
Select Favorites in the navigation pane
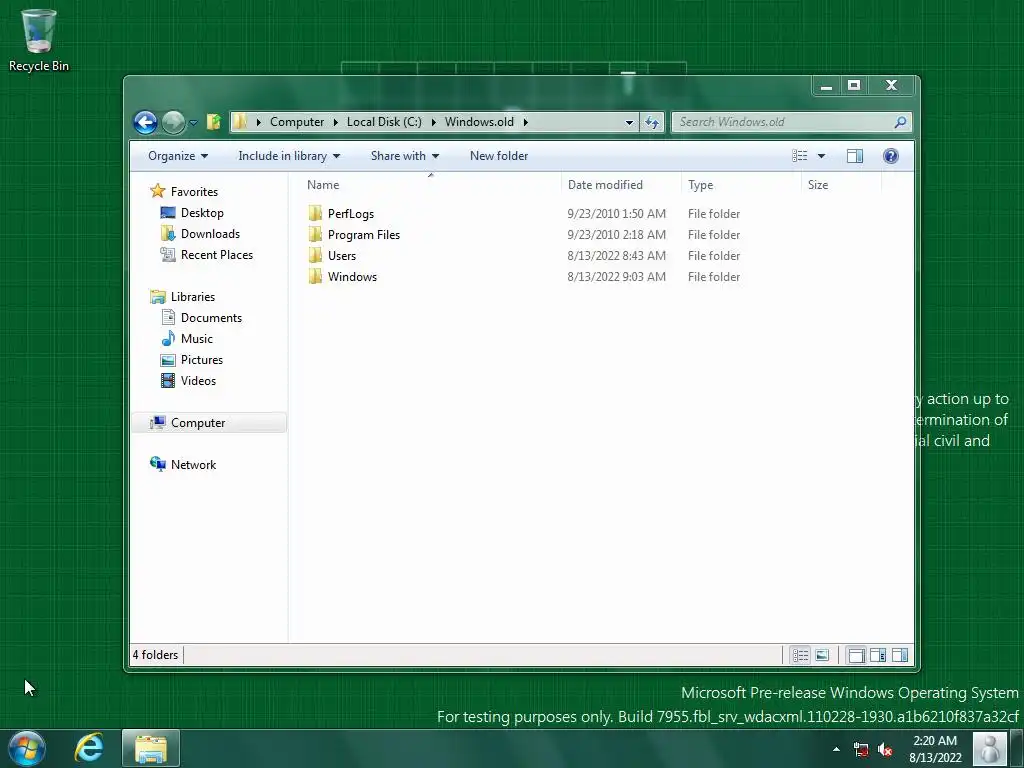(x=194, y=191)
